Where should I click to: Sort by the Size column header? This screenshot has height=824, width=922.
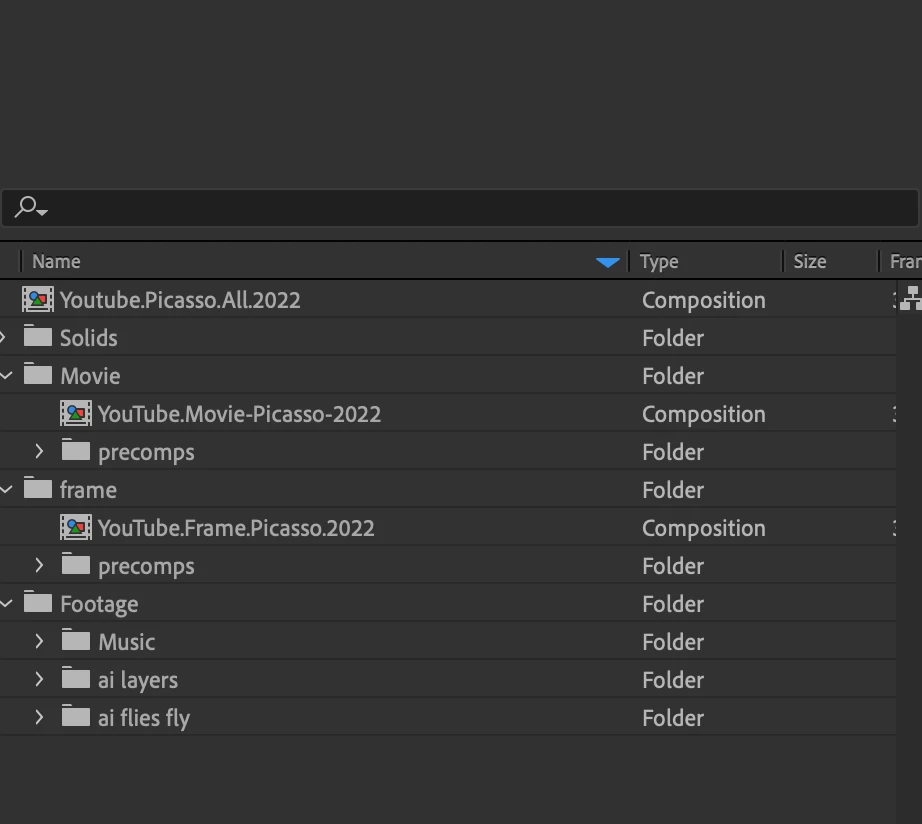pos(810,261)
